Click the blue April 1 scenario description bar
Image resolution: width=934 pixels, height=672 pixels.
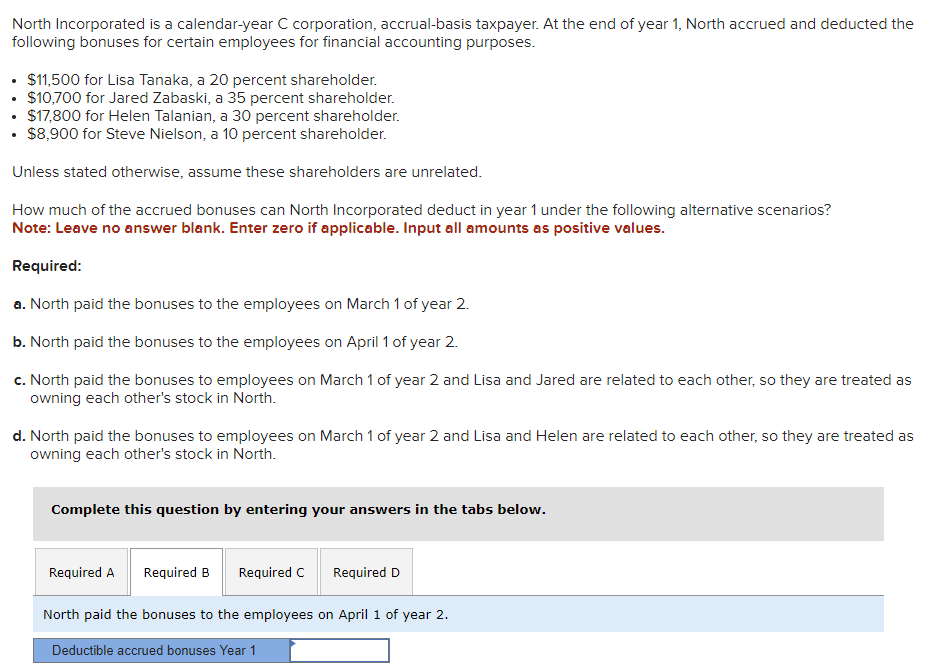[458, 614]
